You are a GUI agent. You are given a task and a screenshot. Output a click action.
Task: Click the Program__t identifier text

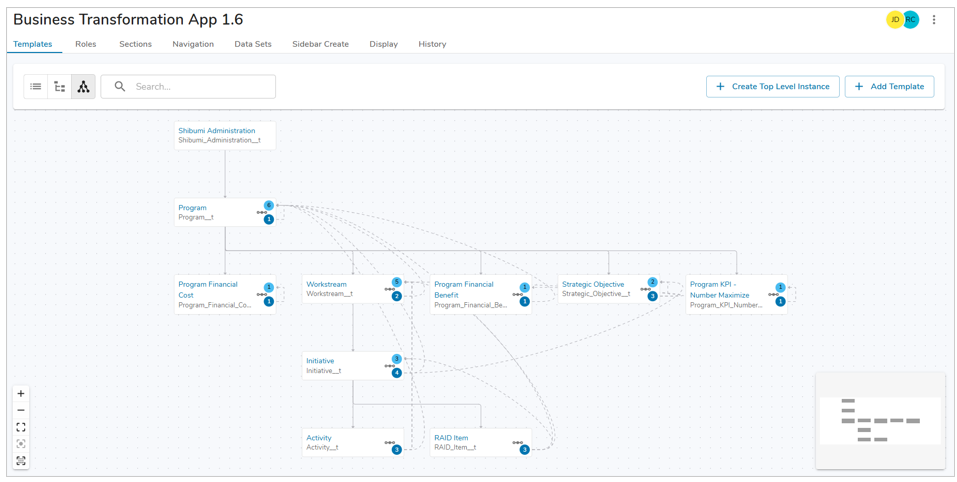point(196,217)
